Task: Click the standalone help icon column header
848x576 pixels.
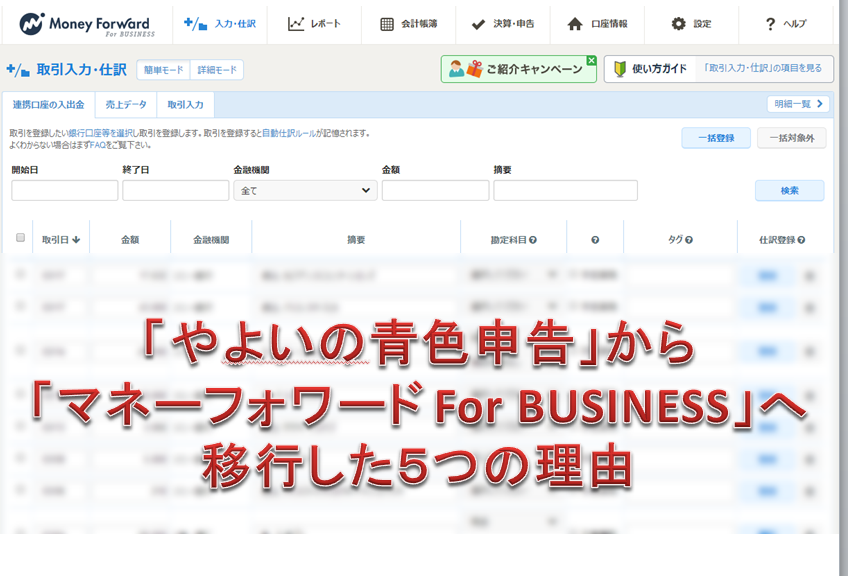Action: [x=595, y=240]
